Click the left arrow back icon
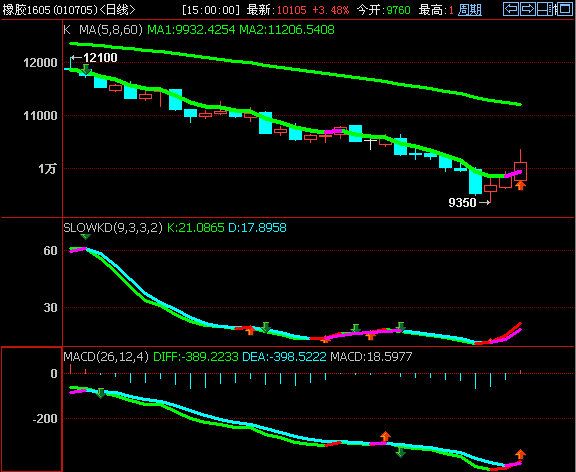Screen dimensions: 576x472 pos(511,9)
